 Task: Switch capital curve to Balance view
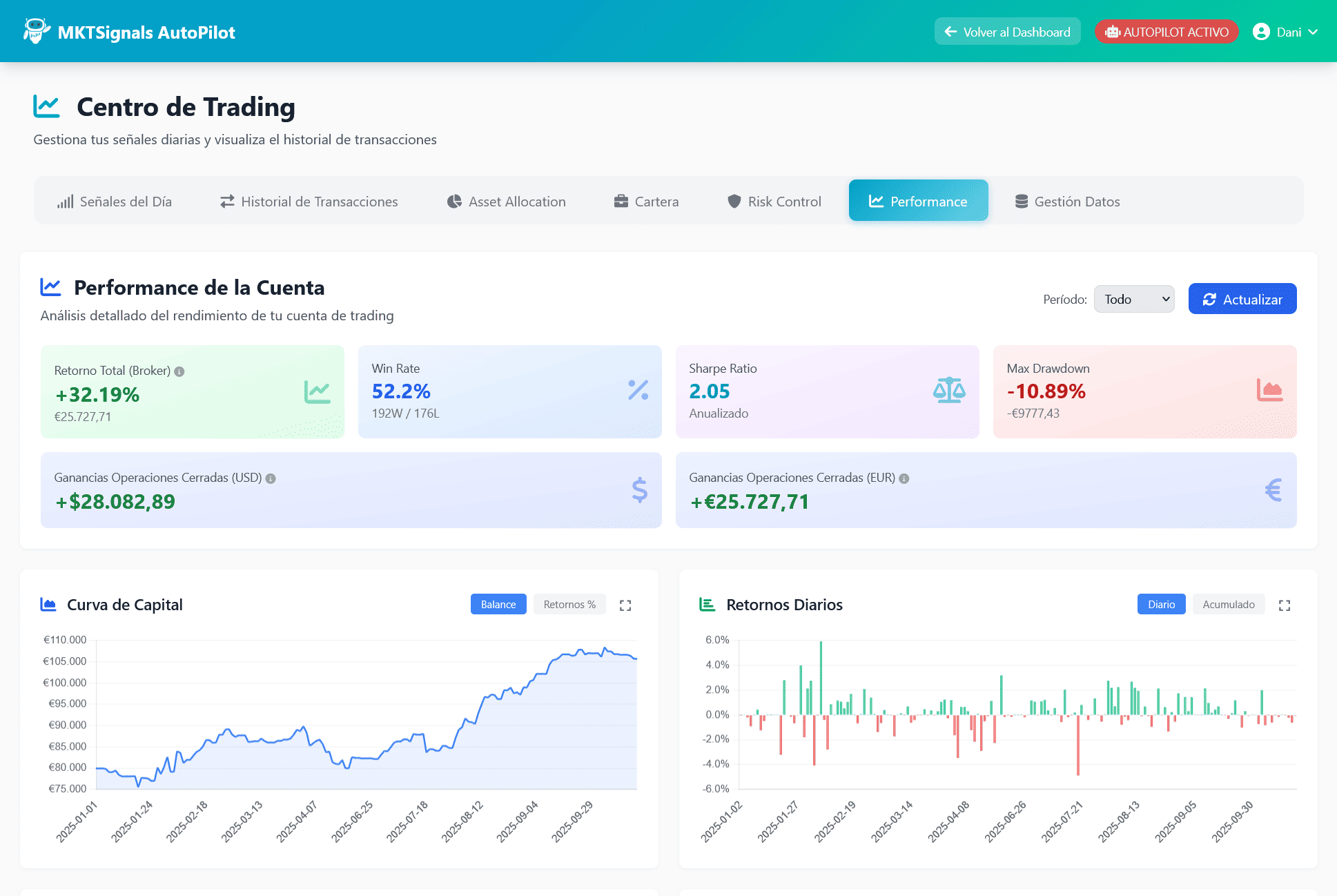click(x=498, y=604)
